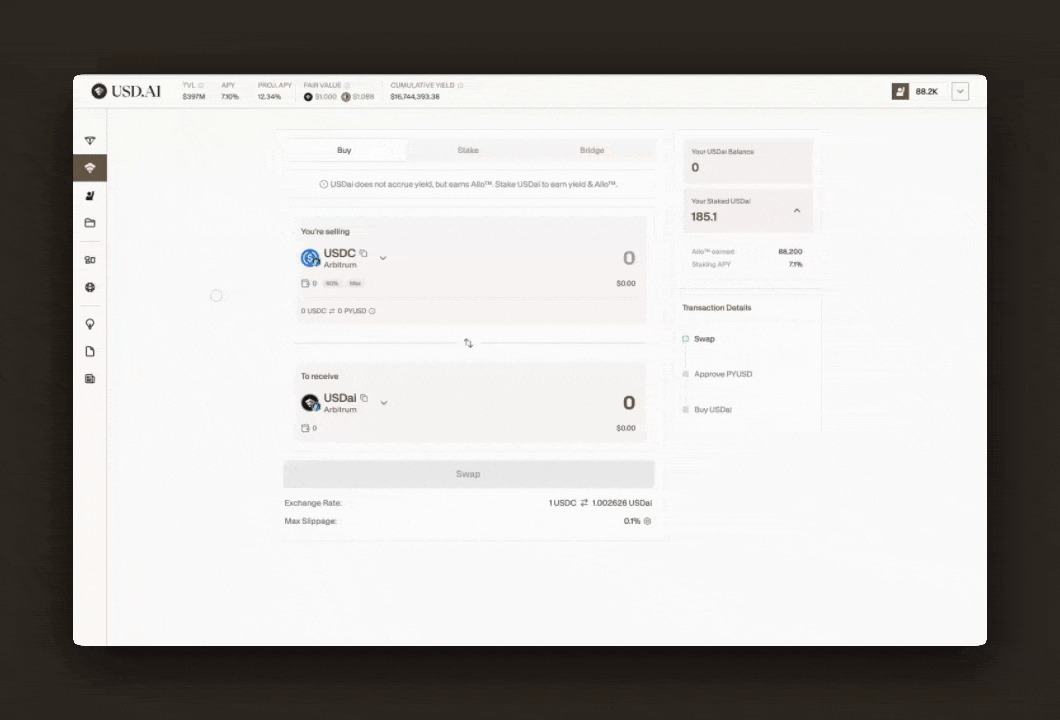The width and height of the screenshot is (1060, 720).
Task: Click the wallet icon under USDai
Action: click(x=305, y=428)
